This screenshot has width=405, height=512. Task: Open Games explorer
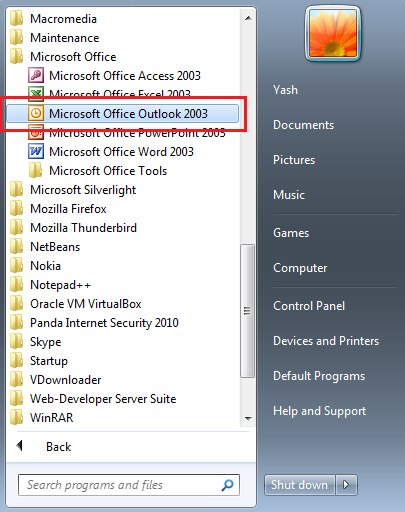pos(291,233)
